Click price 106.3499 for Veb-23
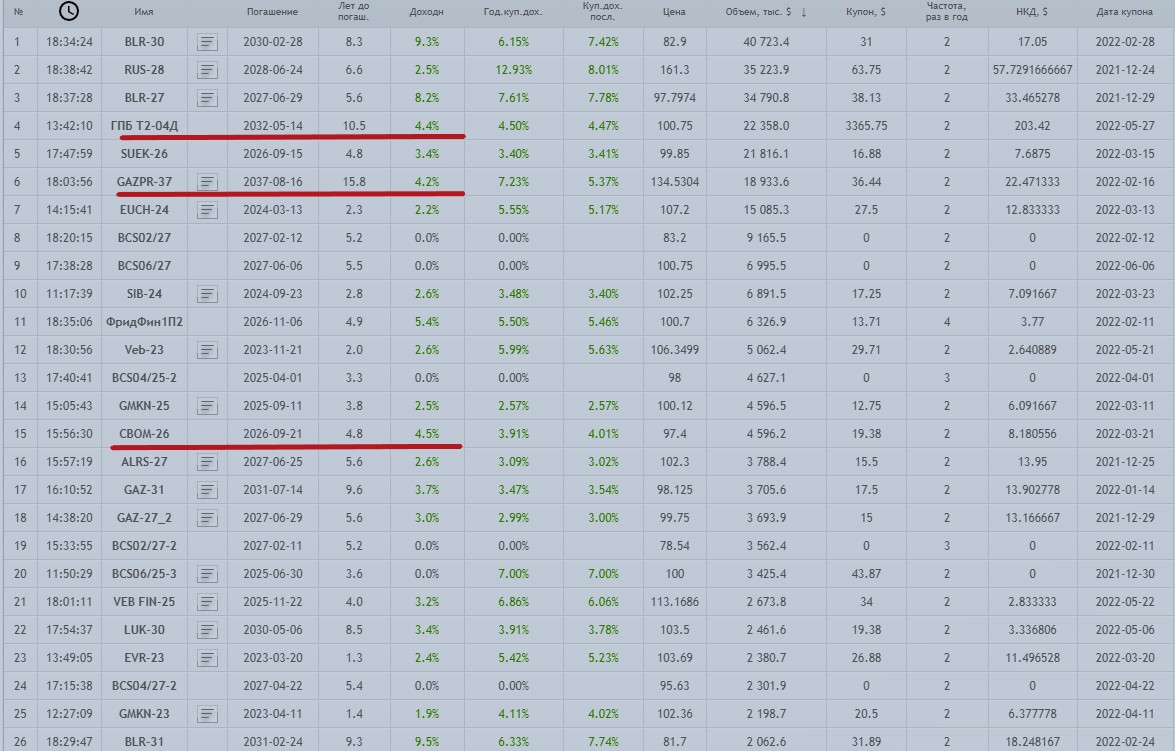 pos(674,350)
